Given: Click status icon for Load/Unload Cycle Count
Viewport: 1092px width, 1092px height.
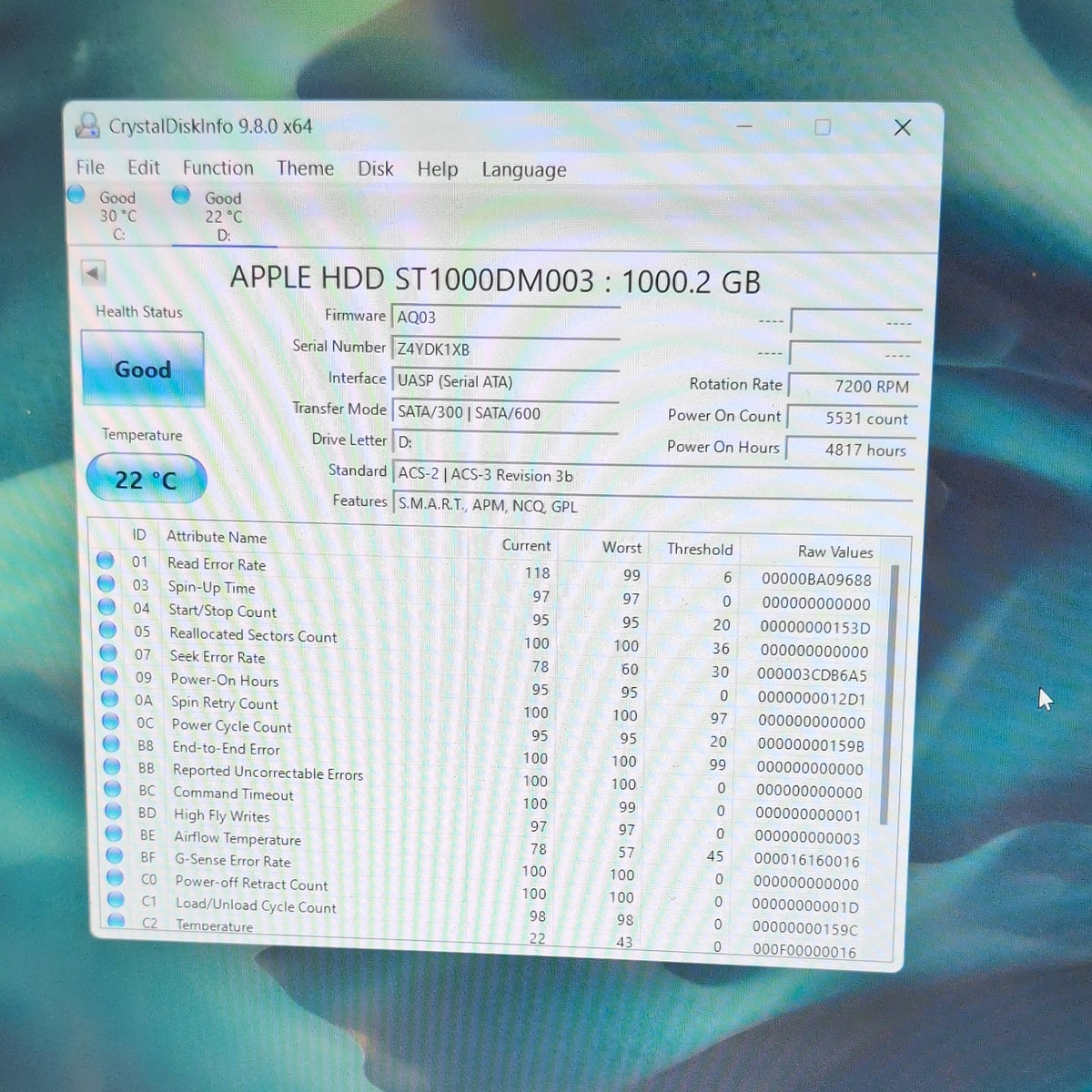Looking at the screenshot, I should pos(116,899).
